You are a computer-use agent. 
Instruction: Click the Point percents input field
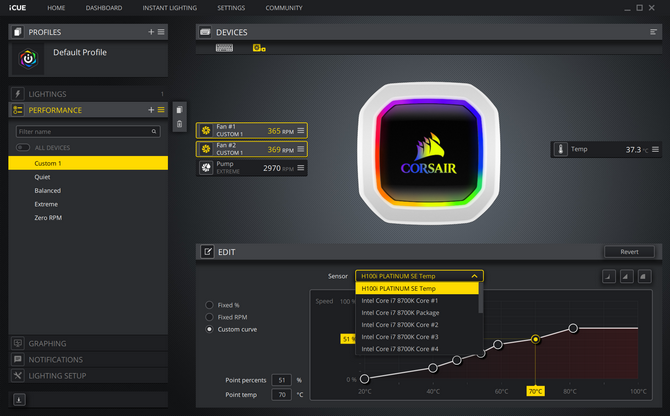coord(282,380)
